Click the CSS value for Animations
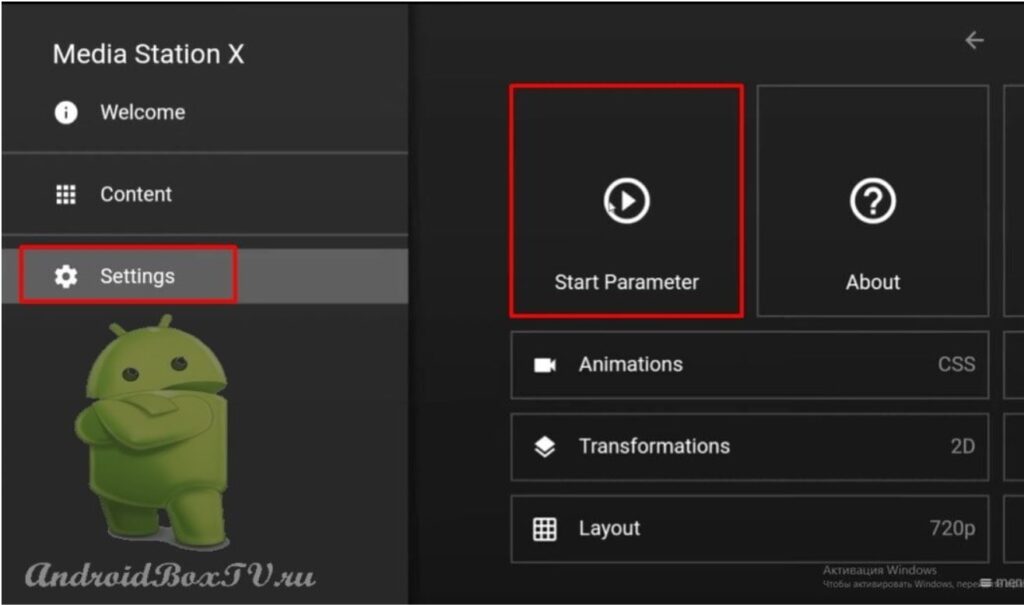The width and height of the screenshot is (1024, 605). (x=956, y=364)
